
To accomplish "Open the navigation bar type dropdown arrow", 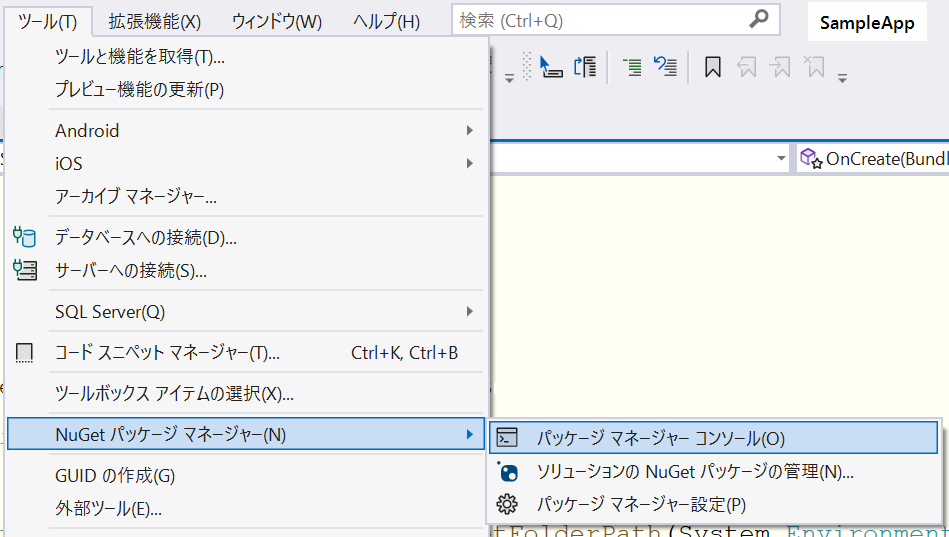I will pyautogui.click(x=781, y=159).
